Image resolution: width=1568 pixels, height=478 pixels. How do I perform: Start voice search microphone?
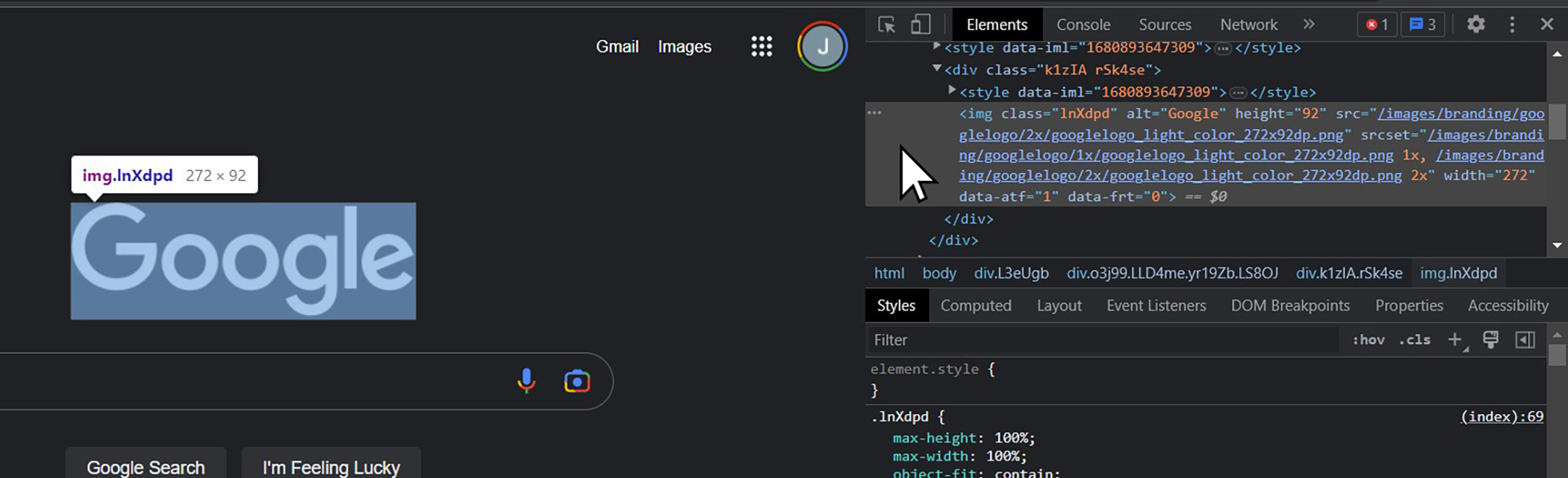[x=527, y=381]
